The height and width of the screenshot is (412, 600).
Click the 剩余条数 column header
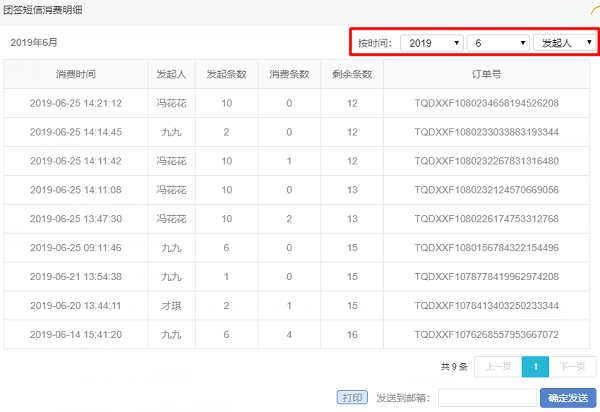[x=352, y=74]
